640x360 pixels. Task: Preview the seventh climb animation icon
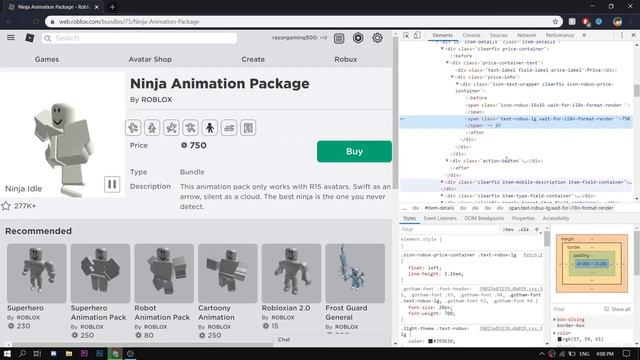tap(248, 128)
